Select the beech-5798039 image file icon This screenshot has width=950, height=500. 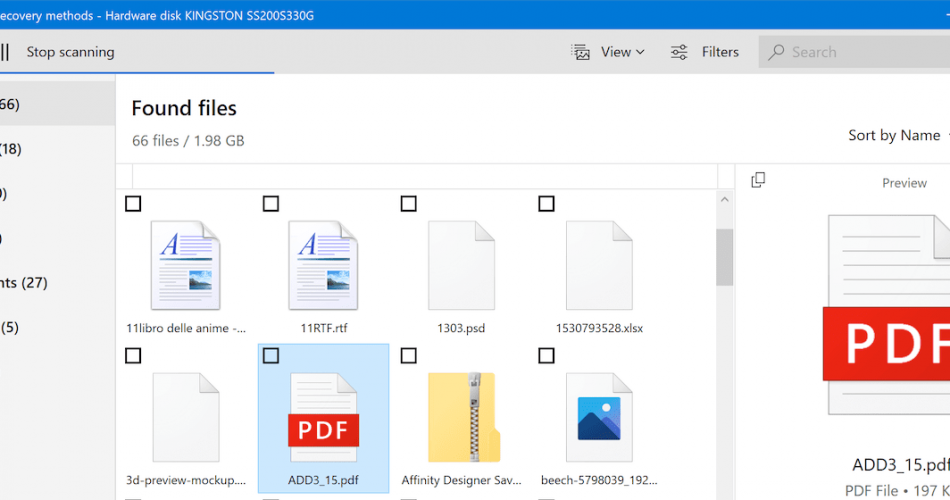click(599, 417)
